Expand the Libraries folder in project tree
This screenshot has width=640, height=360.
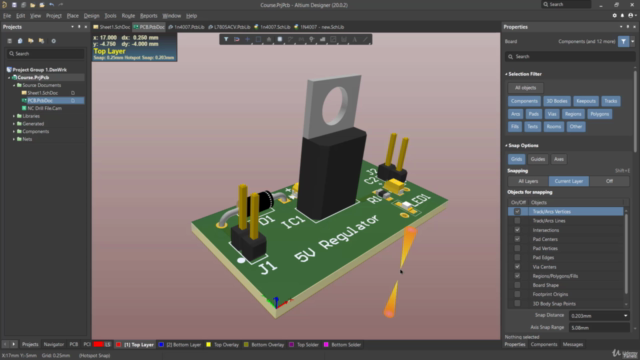[14, 116]
